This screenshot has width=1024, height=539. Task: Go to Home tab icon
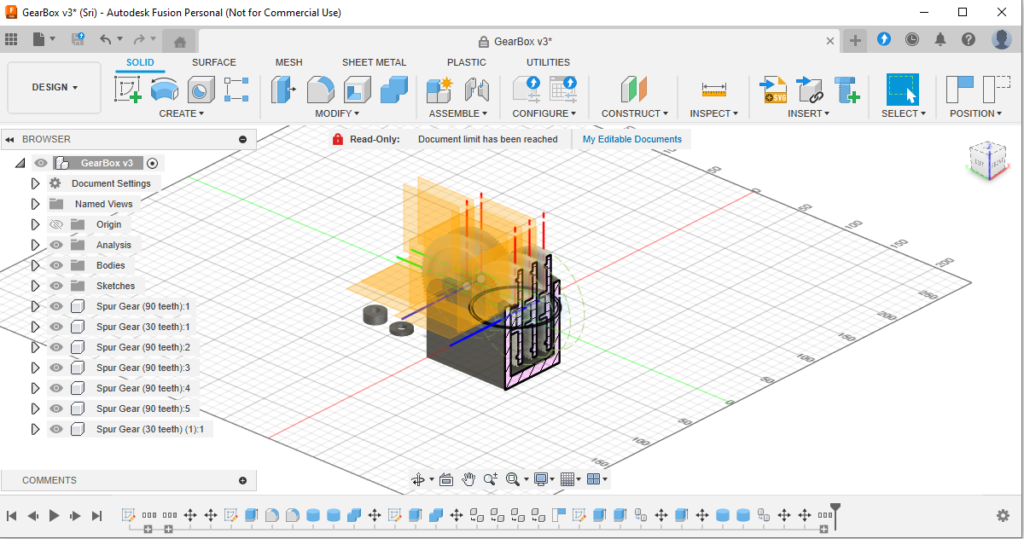coord(180,42)
